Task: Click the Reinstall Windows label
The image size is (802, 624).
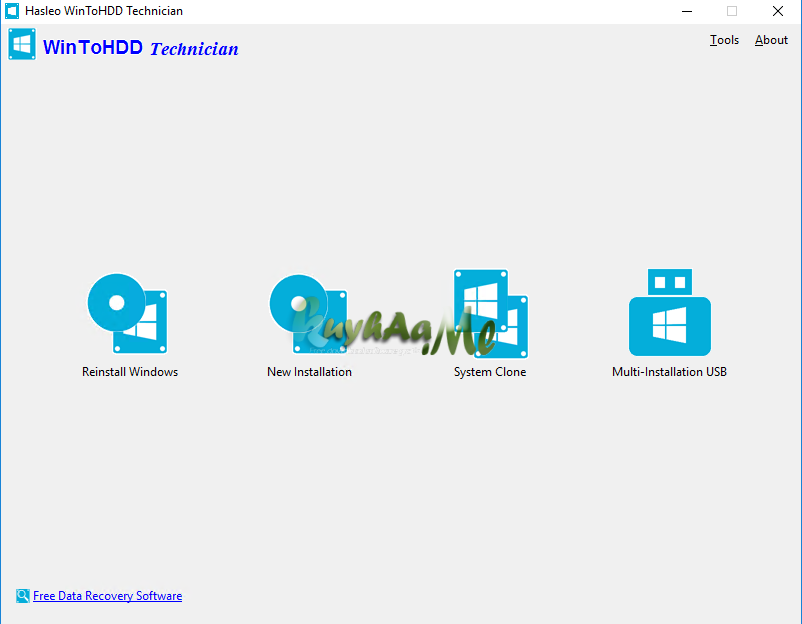Action: point(130,372)
